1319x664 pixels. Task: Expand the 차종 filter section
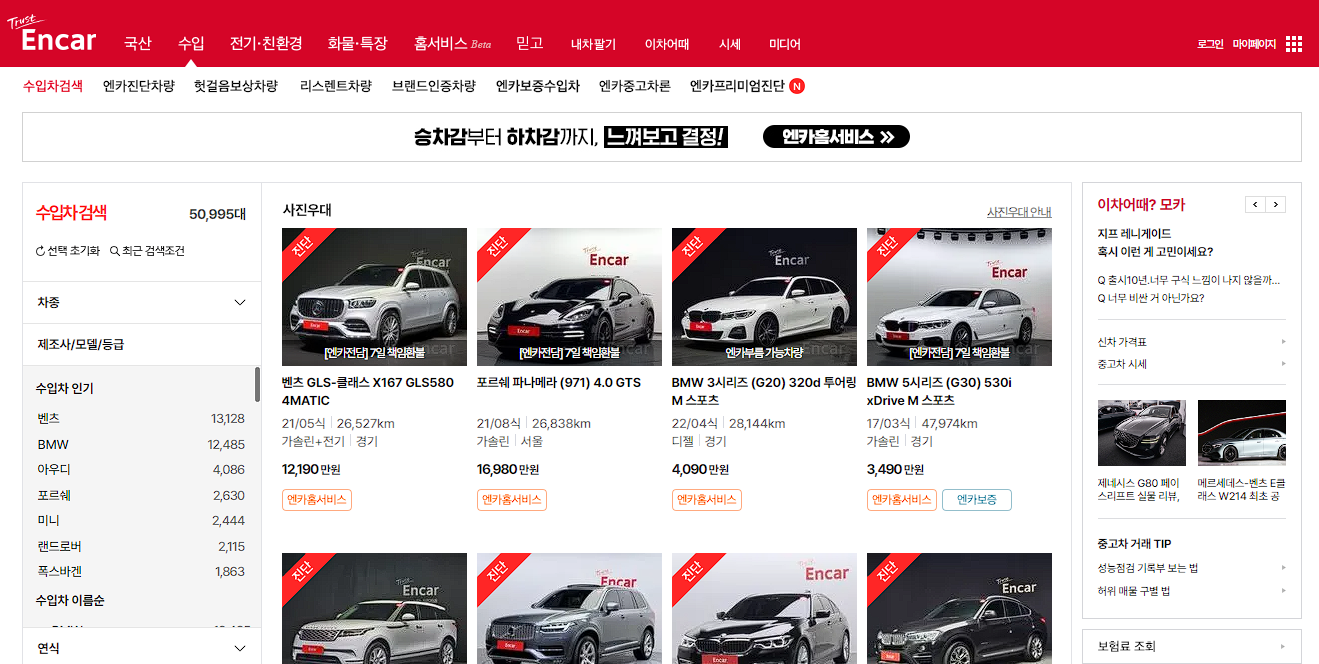coord(142,302)
